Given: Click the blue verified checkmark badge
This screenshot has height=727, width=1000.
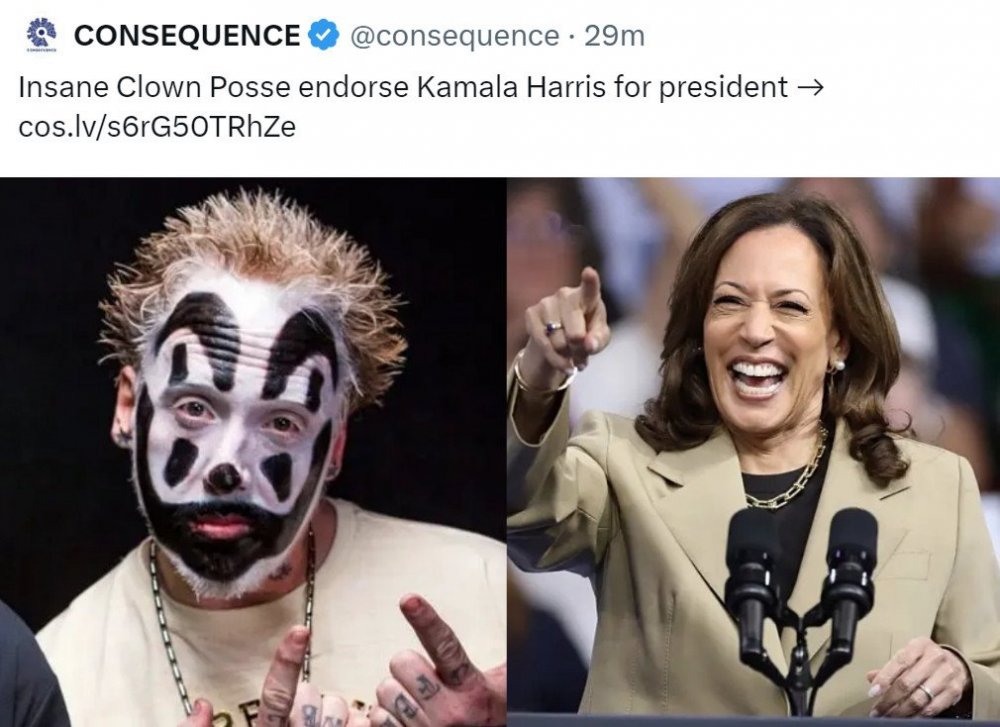Looking at the screenshot, I should tap(322, 36).
